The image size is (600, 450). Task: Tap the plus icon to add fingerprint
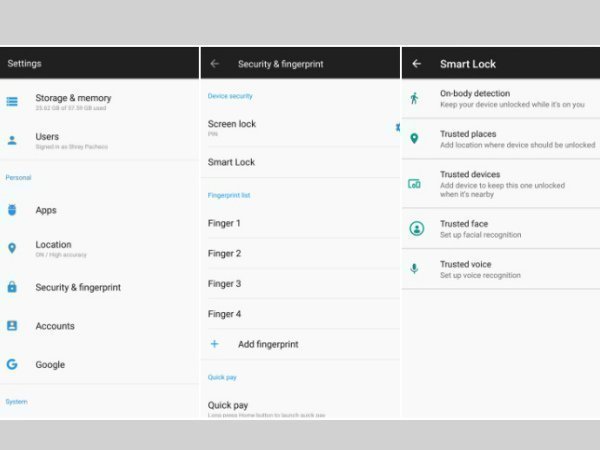pos(214,344)
